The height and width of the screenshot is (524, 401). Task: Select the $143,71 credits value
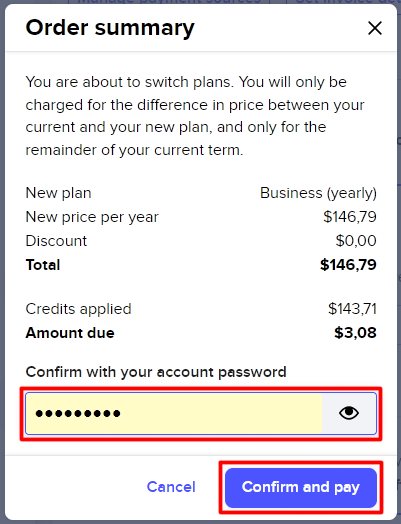click(x=352, y=309)
